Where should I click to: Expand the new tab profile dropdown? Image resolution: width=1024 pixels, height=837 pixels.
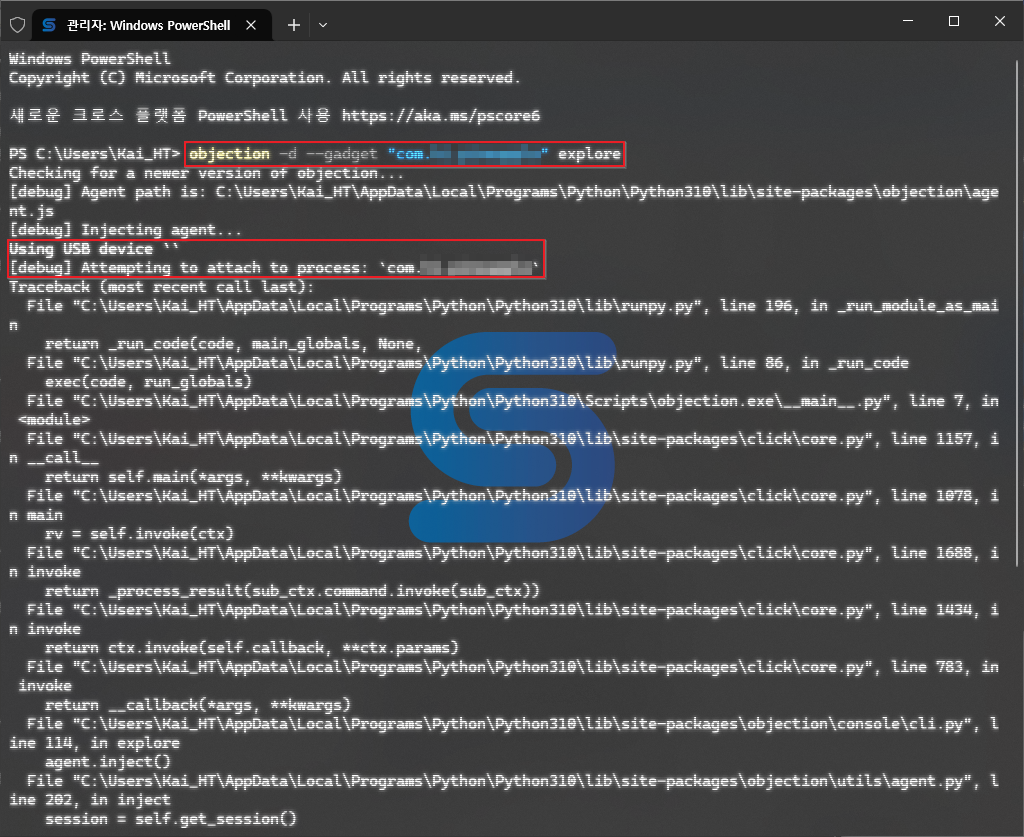323,25
